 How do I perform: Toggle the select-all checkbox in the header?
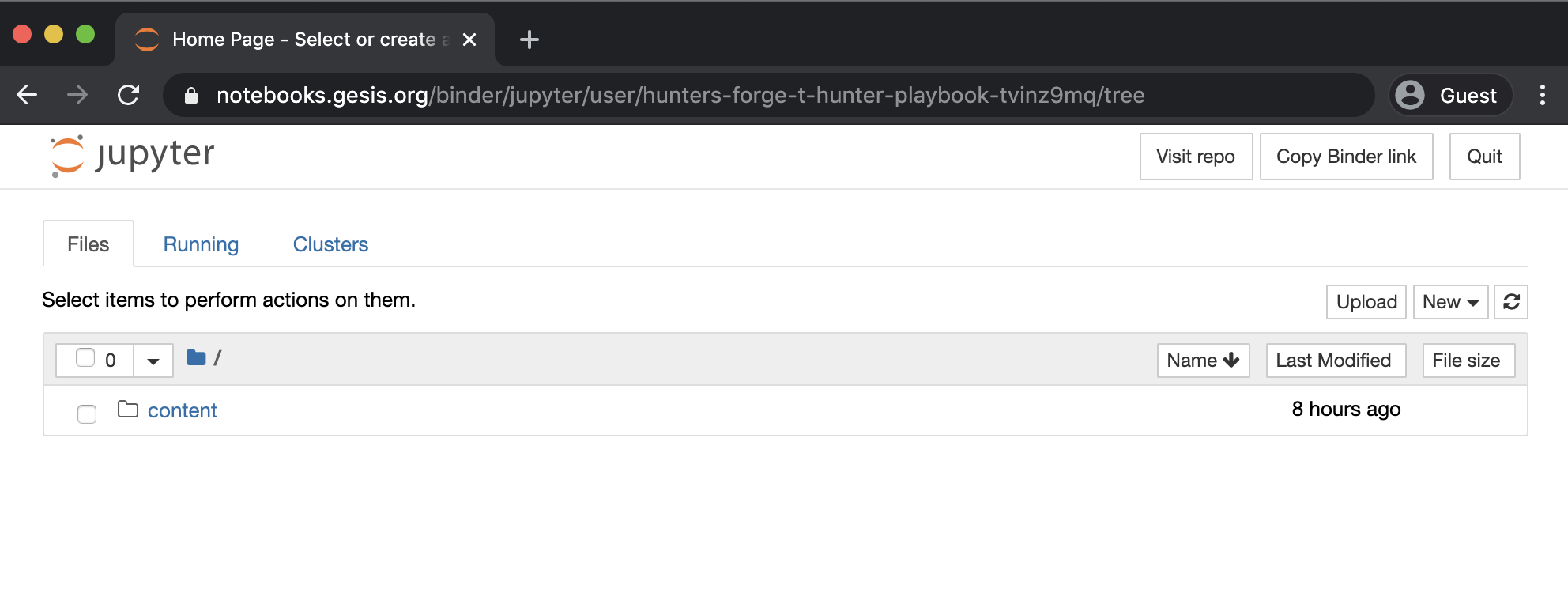coord(85,357)
